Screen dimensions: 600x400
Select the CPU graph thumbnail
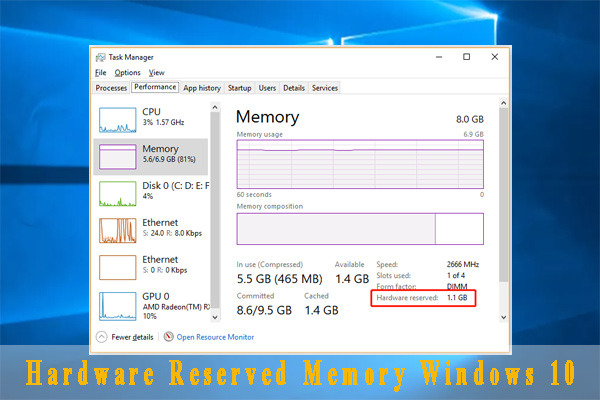pos(117,120)
